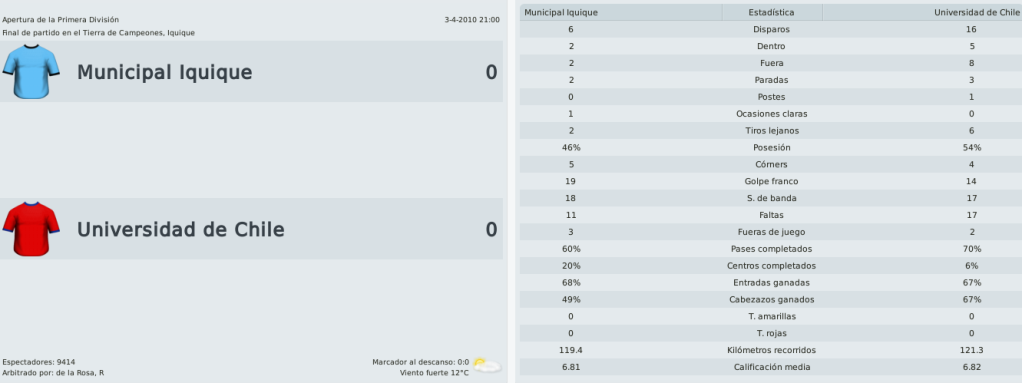Select the Calificación media row
1022x383 pixels.
(770, 367)
